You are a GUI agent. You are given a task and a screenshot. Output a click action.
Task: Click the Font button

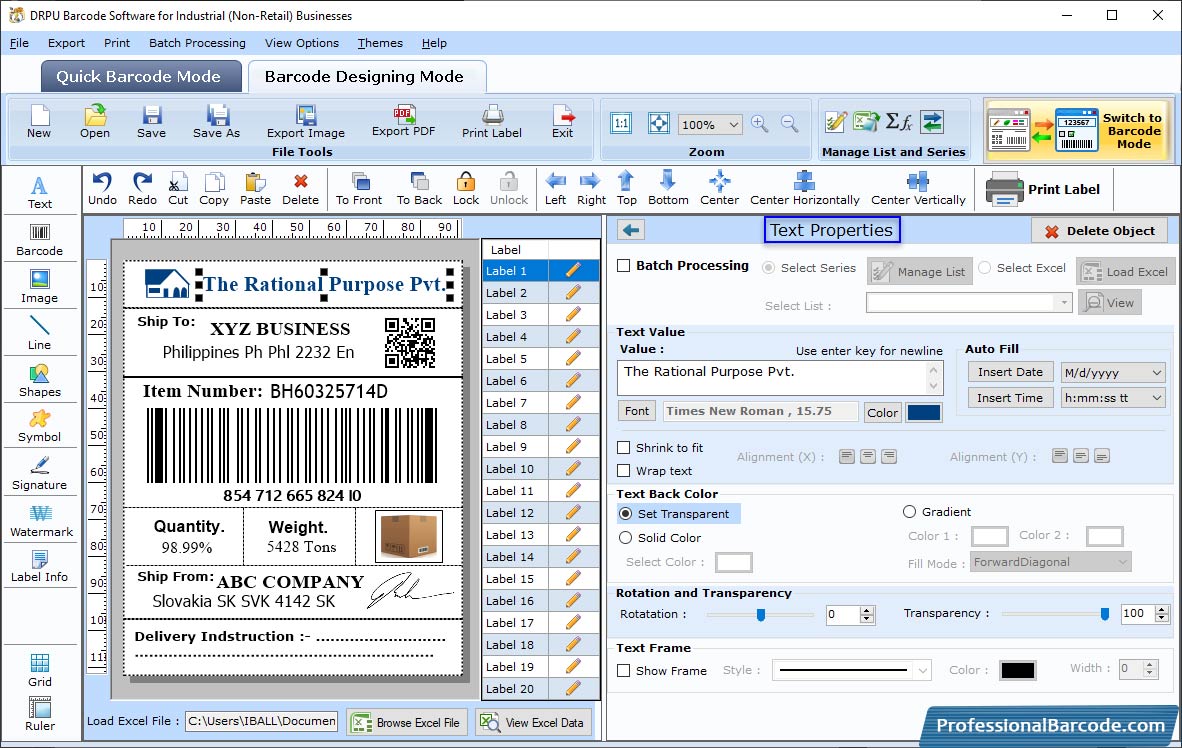[636, 411]
